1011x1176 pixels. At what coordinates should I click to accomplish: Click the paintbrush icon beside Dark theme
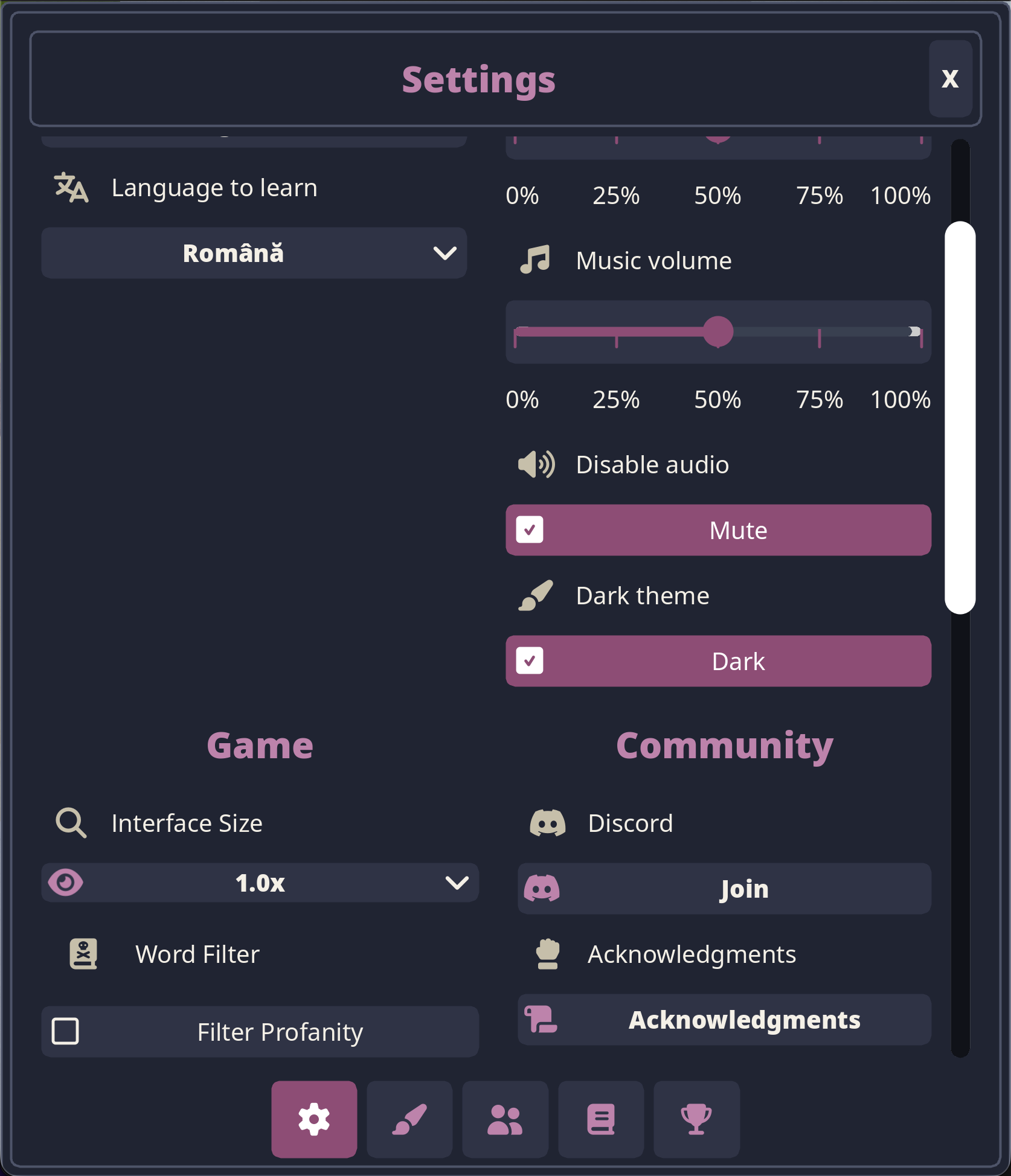[x=536, y=595]
